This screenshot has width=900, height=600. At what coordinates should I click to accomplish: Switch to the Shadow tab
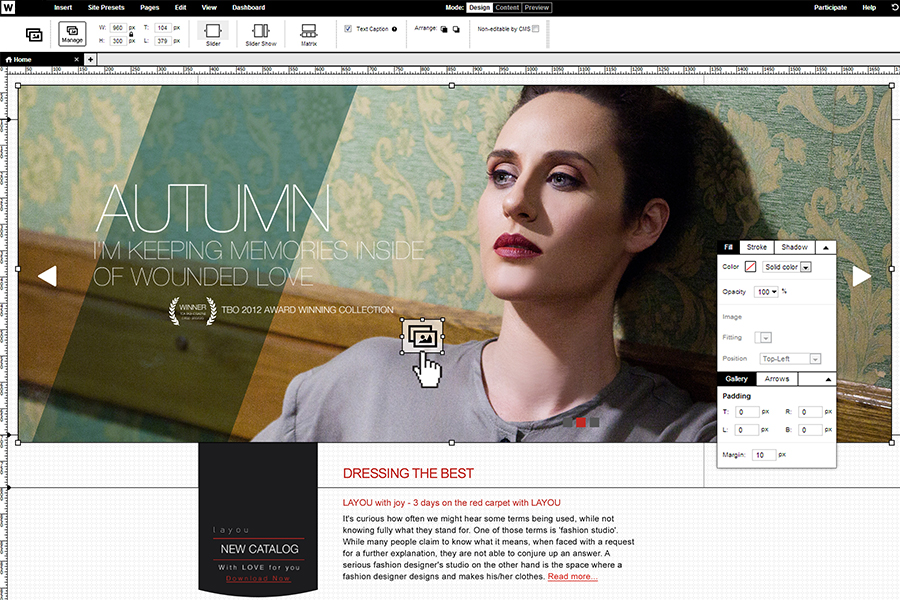(794, 247)
